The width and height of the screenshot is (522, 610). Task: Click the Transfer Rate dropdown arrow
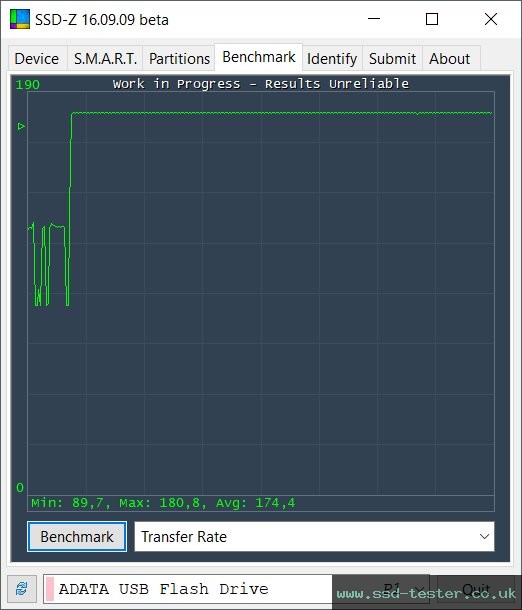484,536
